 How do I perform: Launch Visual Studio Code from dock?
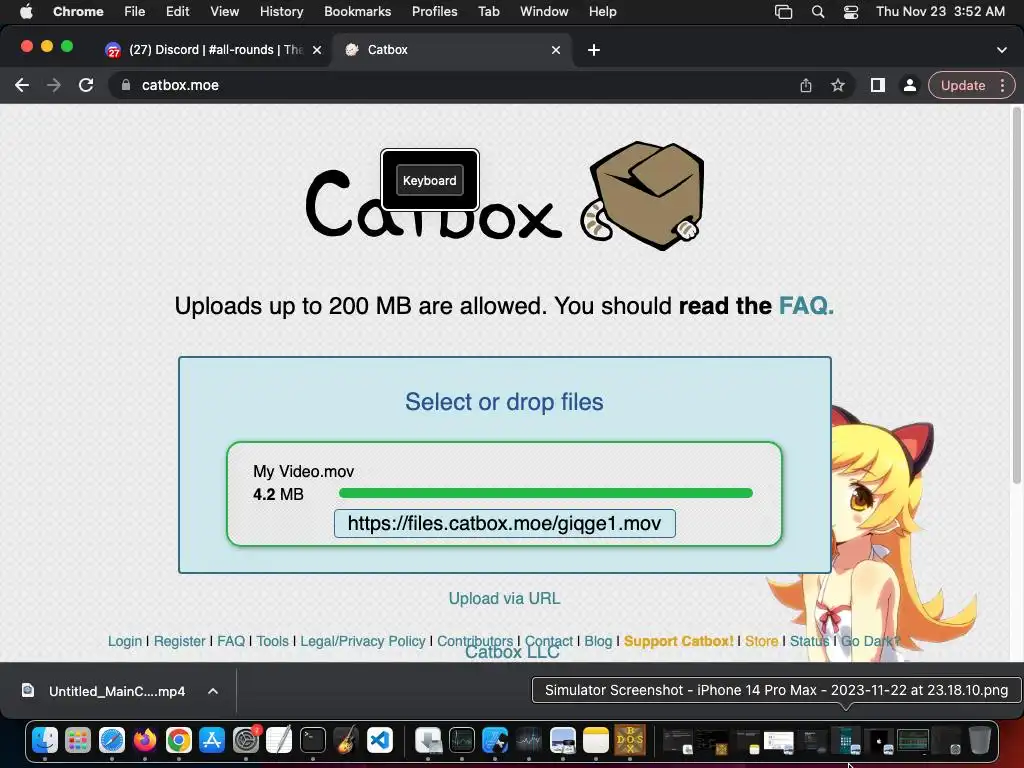[379, 741]
